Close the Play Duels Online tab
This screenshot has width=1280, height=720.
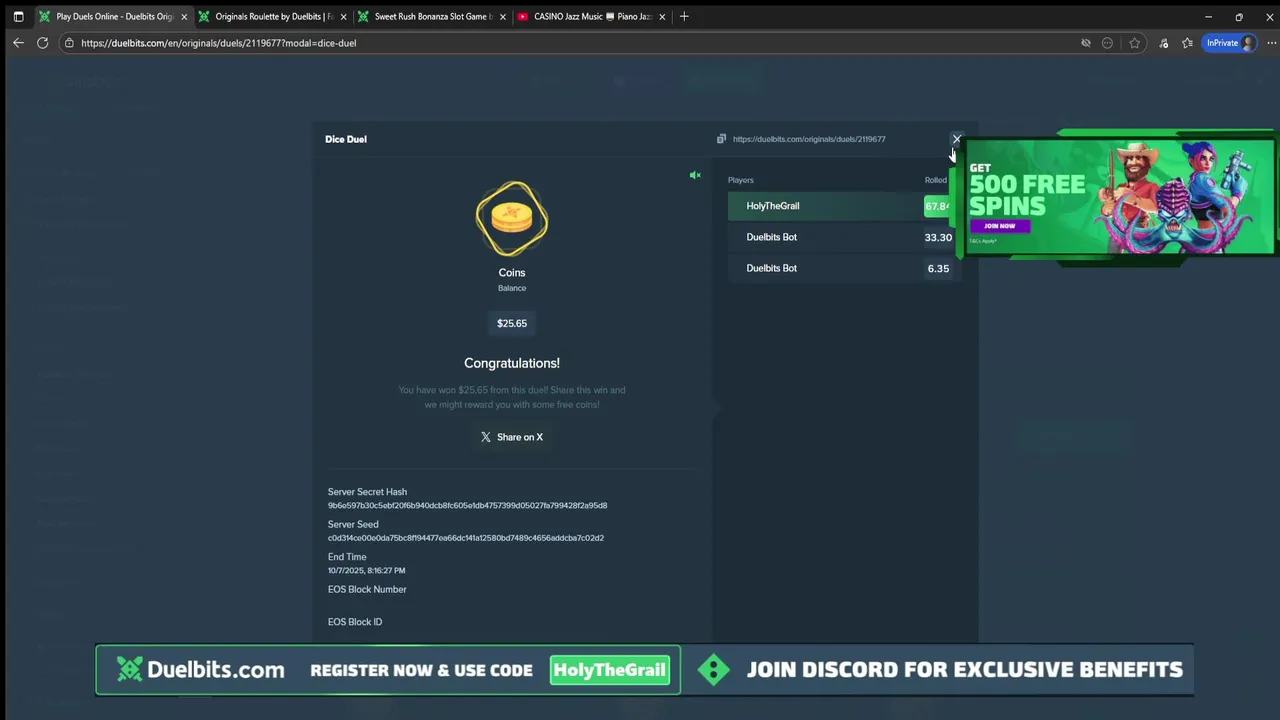pyautogui.click(x=184, y=17)
